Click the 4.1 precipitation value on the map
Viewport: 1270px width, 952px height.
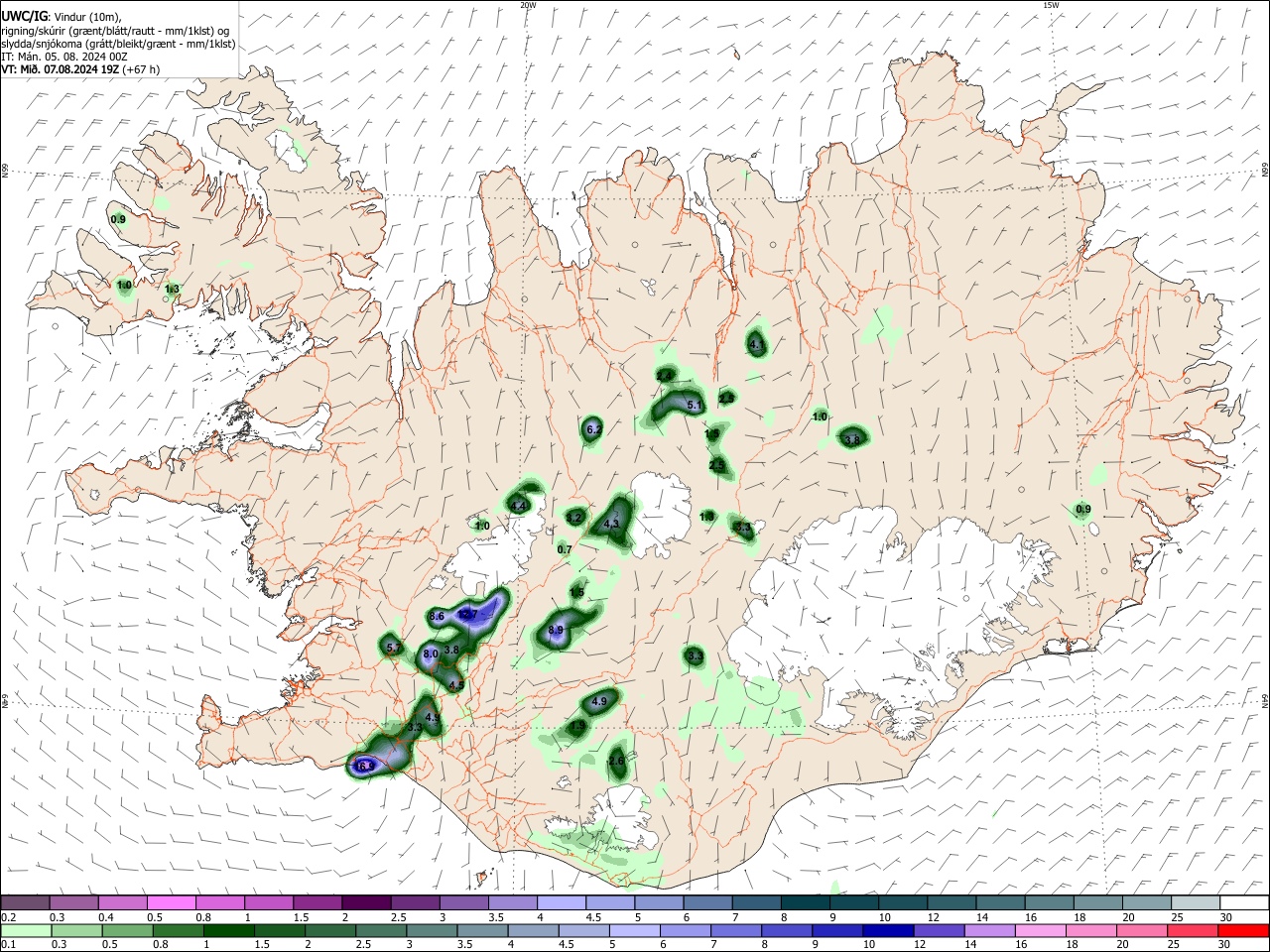tap(757, 345)
